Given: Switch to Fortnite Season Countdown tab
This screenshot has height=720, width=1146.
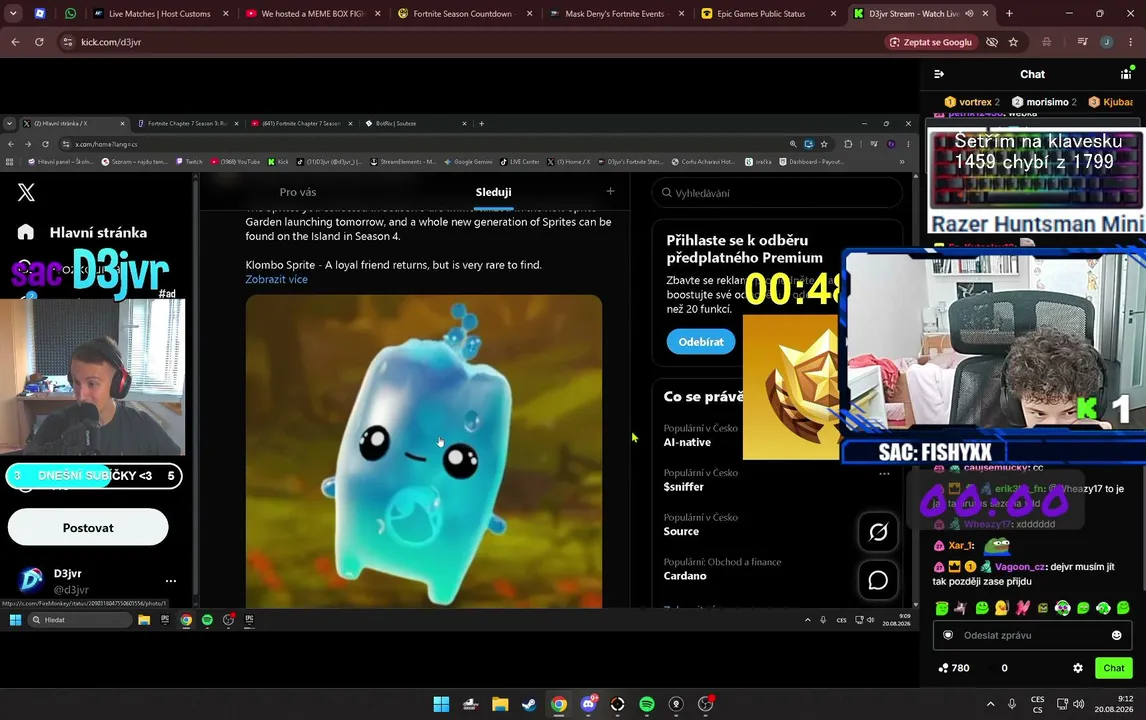Looking at the screenshot, I should 463,13.
